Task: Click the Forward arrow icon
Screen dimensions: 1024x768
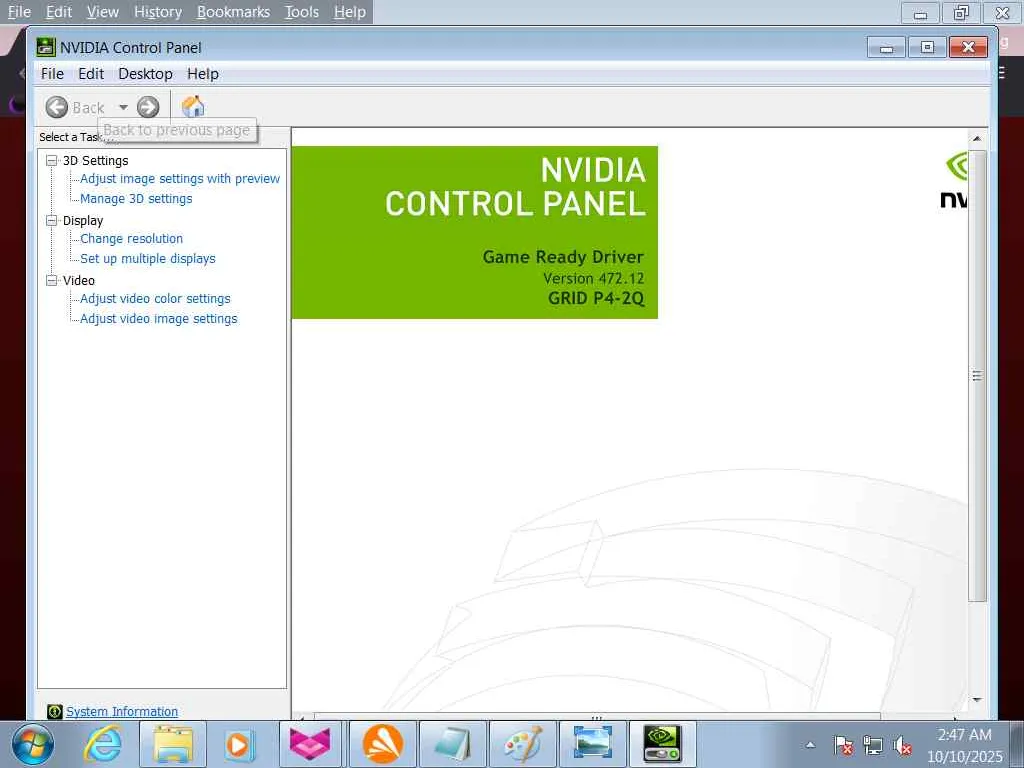Action: (148, 107)
